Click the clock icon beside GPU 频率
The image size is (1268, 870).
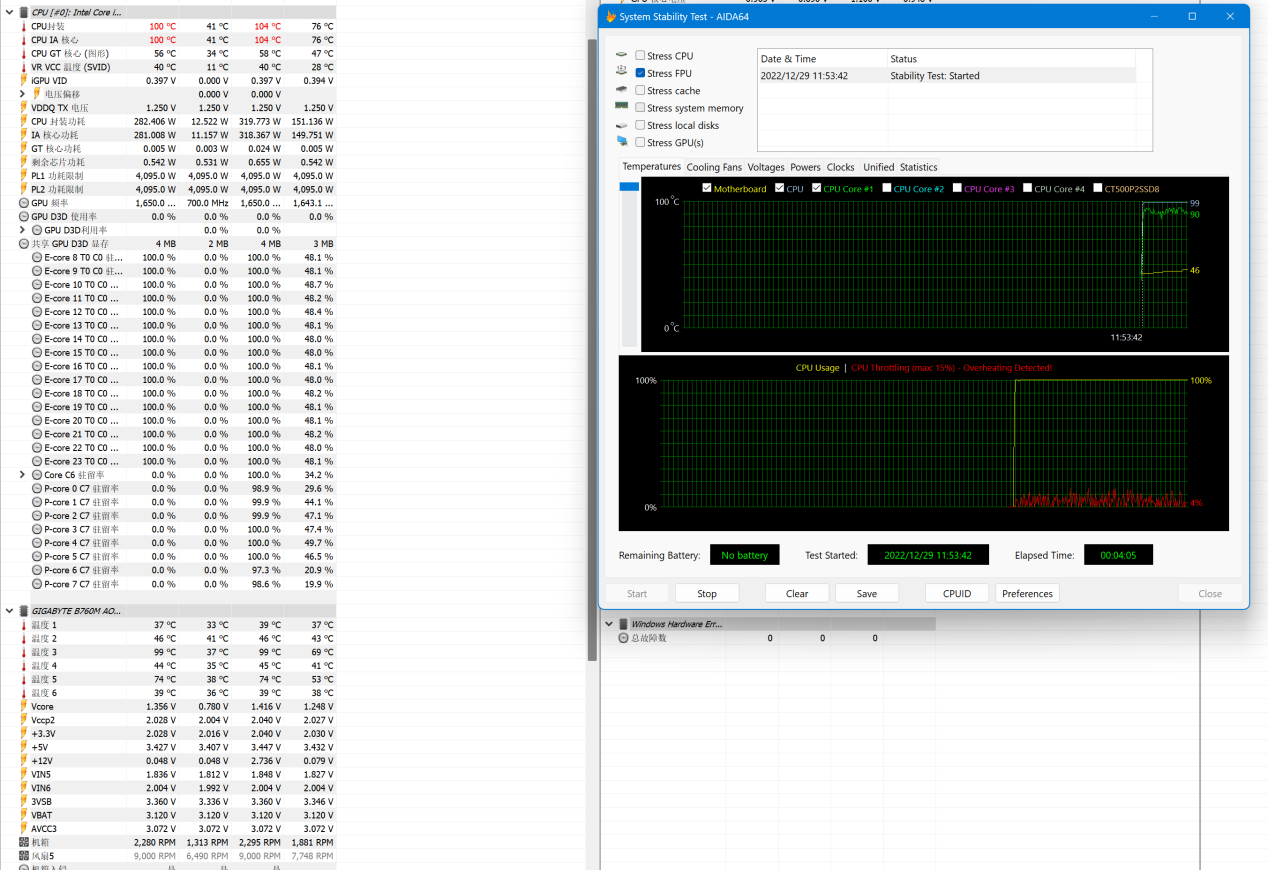pos(24,203)
